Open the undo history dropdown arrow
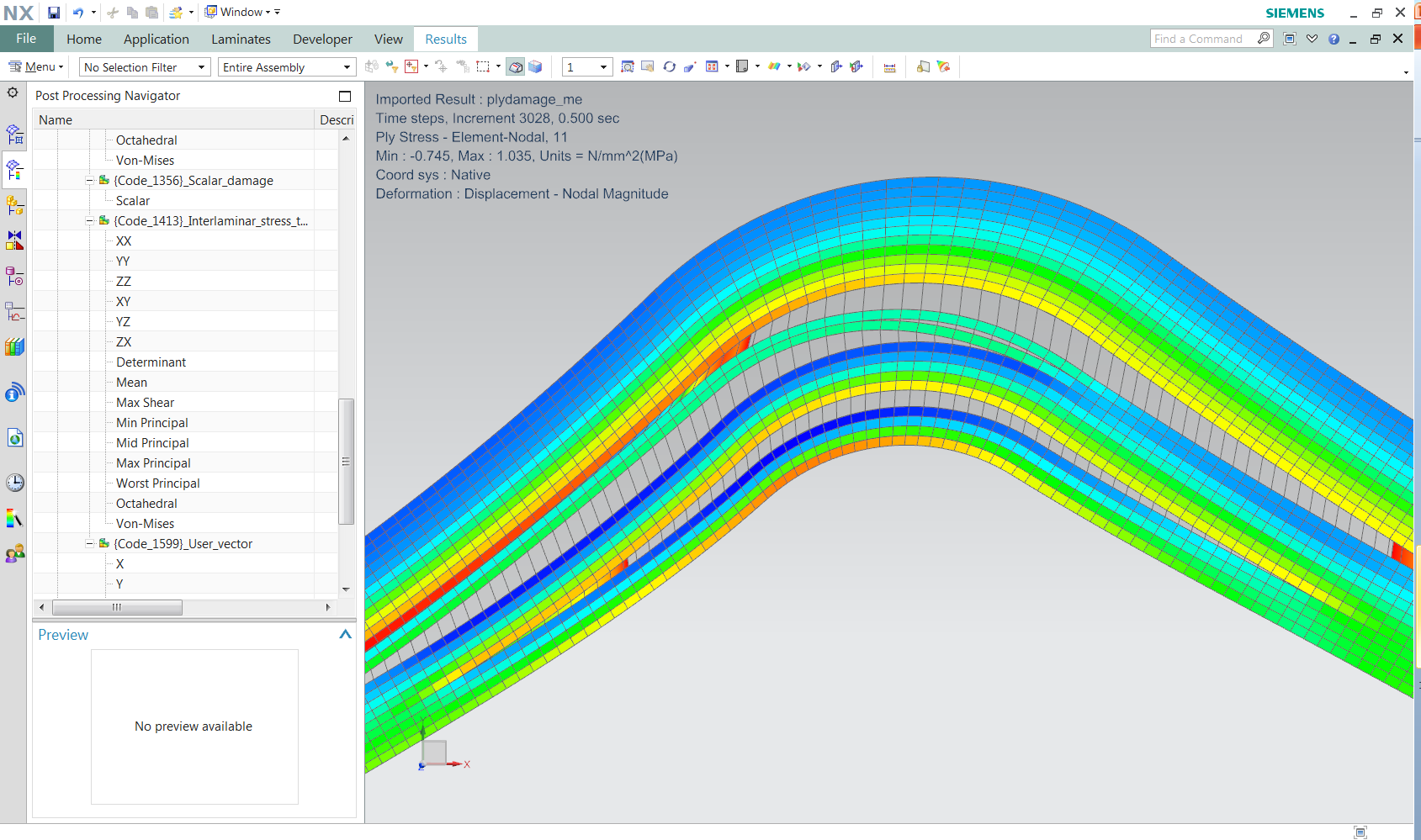 pos(93,13)
